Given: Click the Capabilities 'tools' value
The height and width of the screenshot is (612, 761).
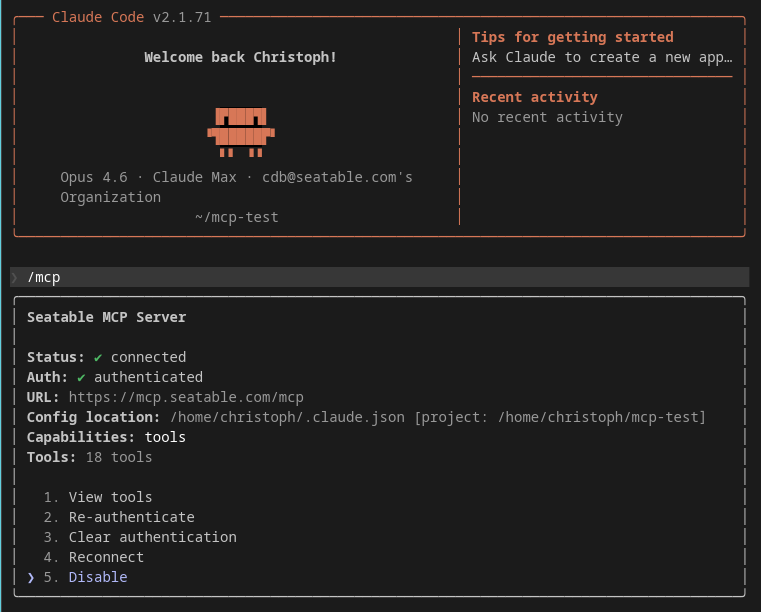Looking at the screenshot, I should [x=165, y=437].
